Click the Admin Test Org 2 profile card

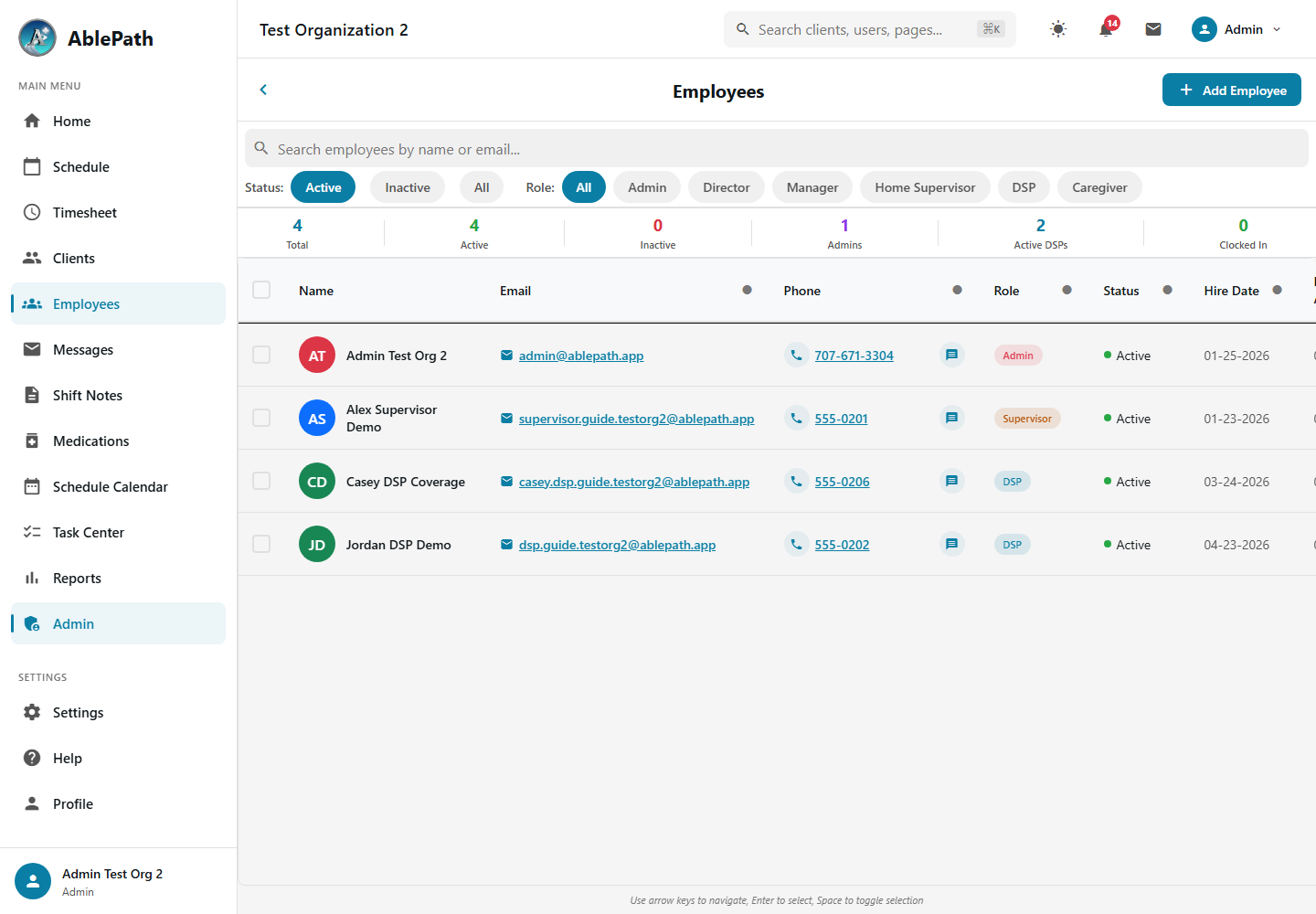point(118,881)
